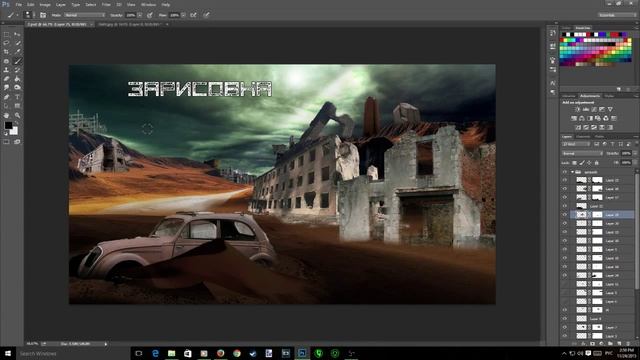
Task: Select the Hand tool
Action: 7,116
